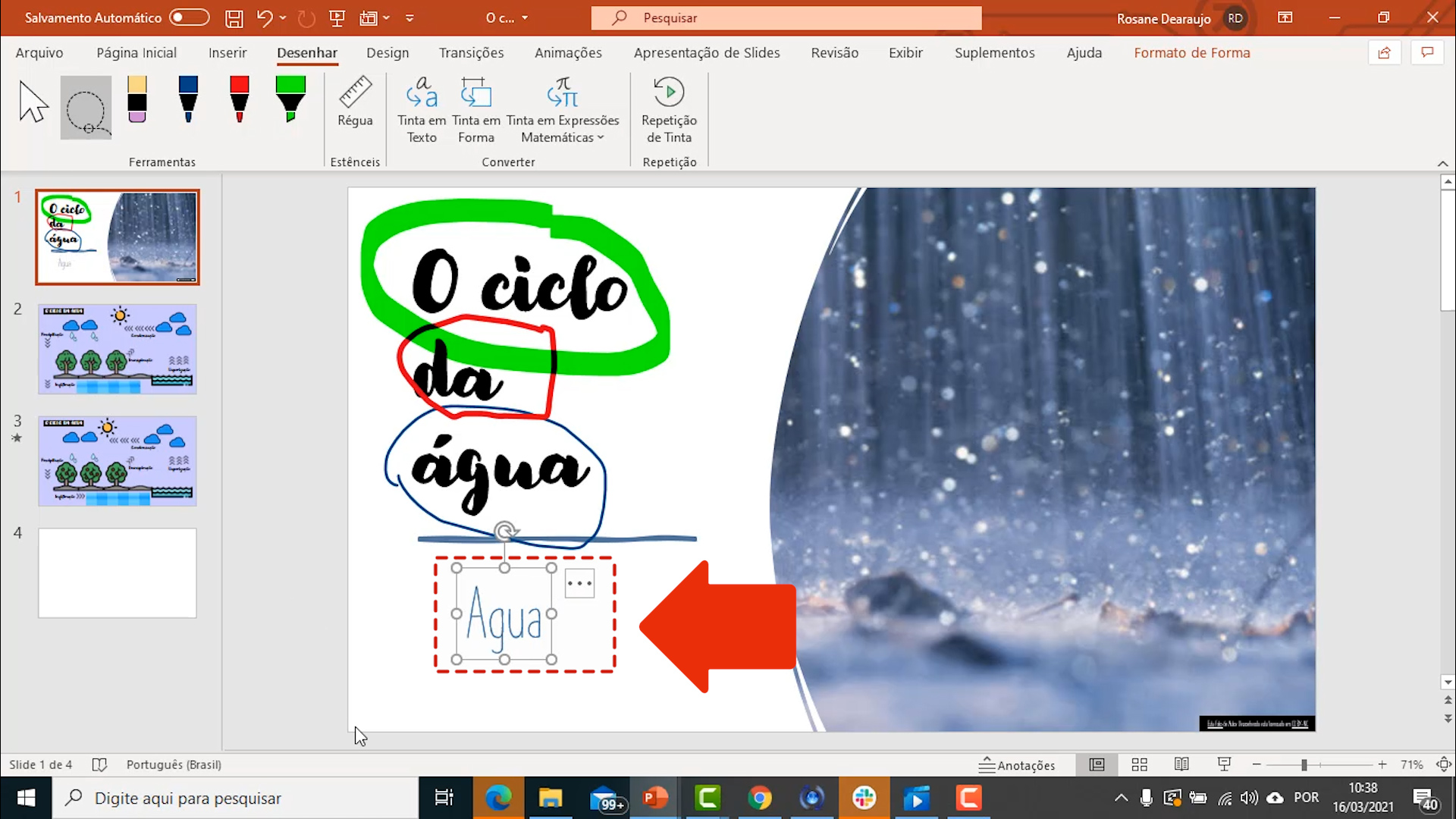
Task: Enable Anotações panel at bottom
Action: click(x=1018, y=765)
